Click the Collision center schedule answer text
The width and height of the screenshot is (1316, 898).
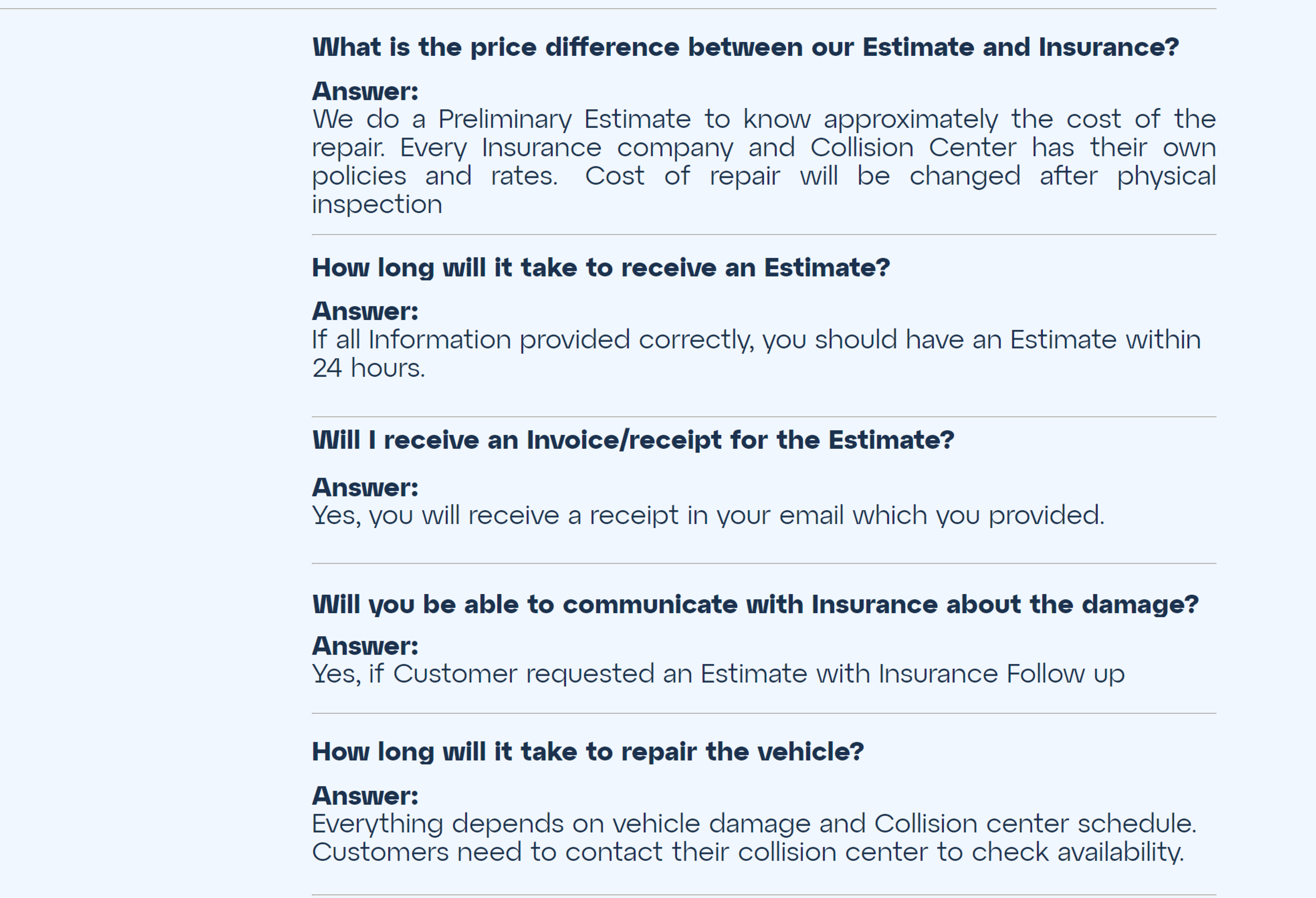pos(754,837)
